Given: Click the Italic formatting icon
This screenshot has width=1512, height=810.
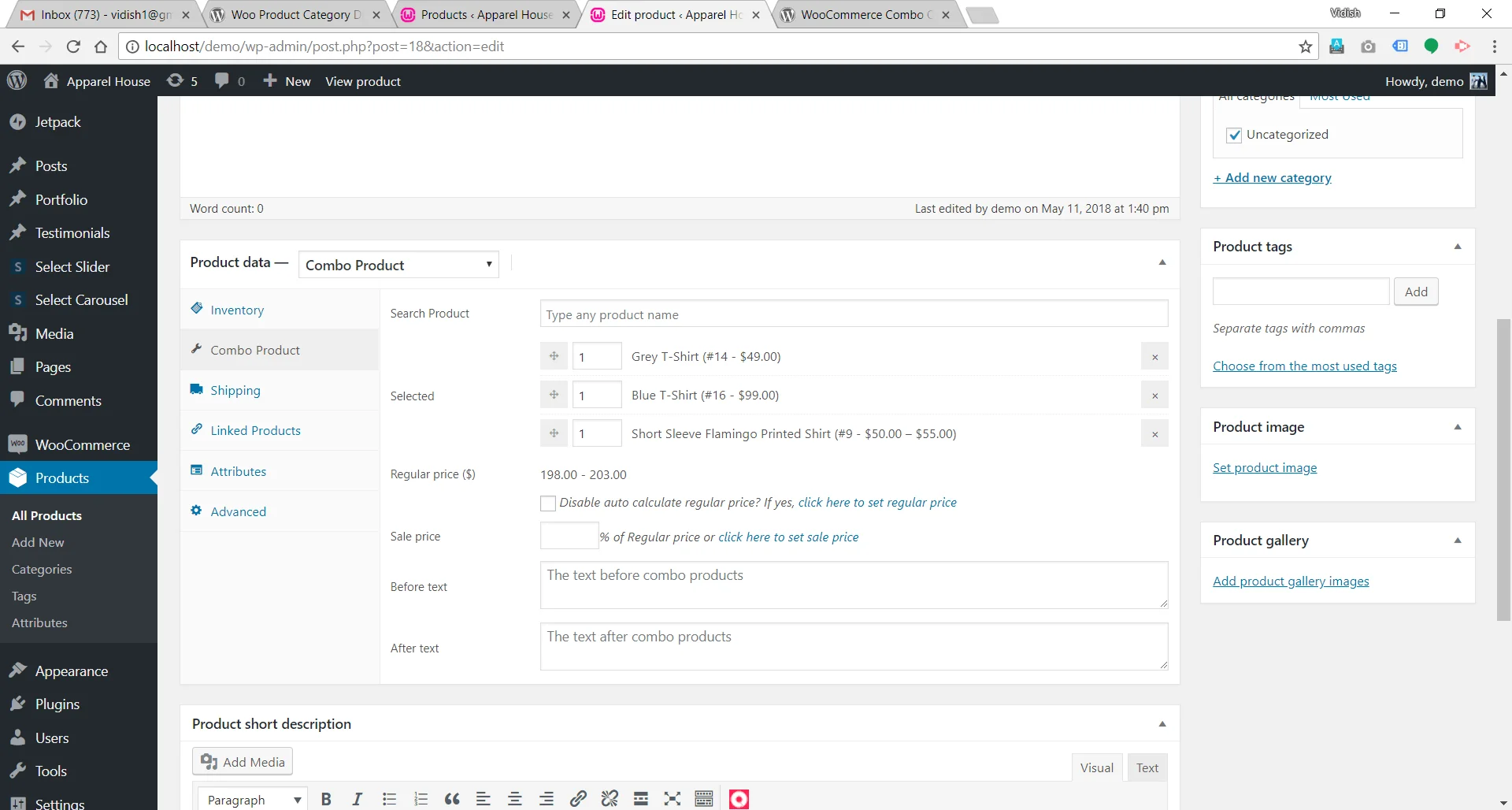Looking at the screenshot, I should (x=357, y=799).
